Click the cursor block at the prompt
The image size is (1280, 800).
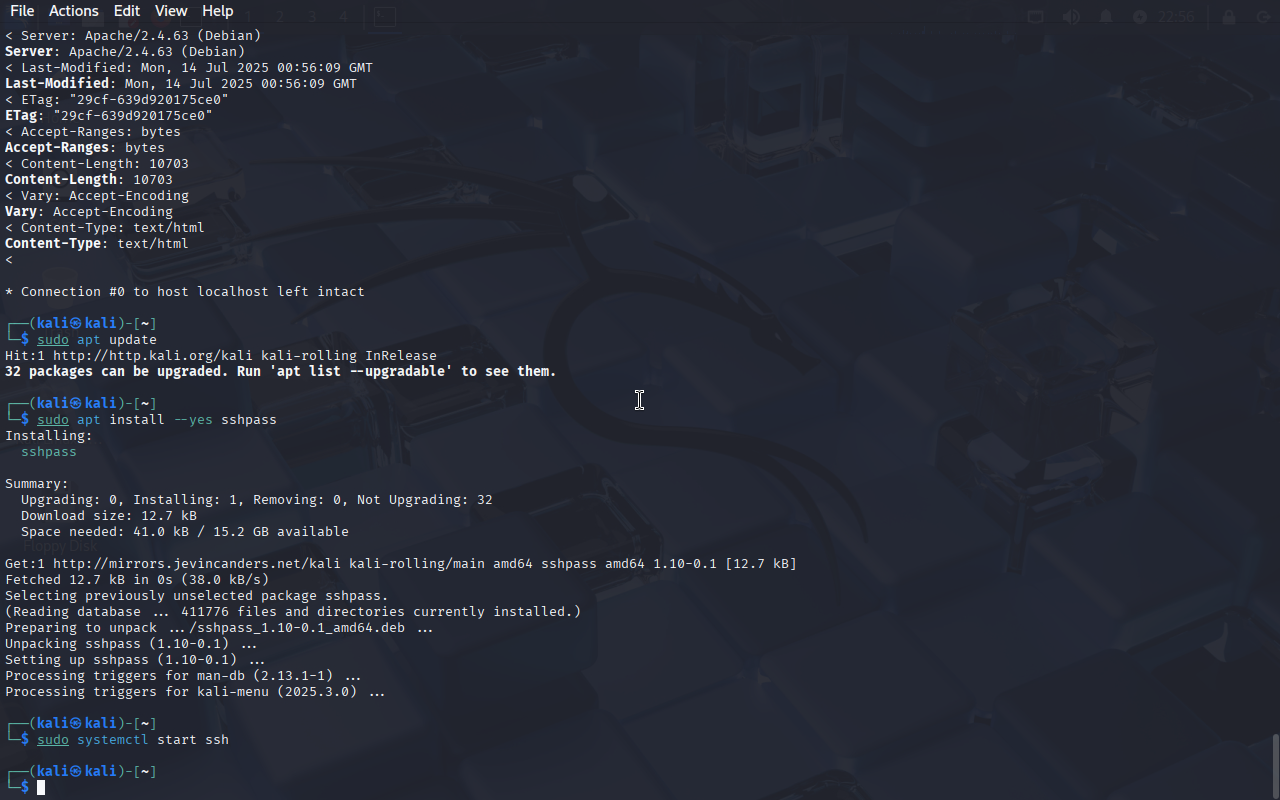tap(41, 788)
